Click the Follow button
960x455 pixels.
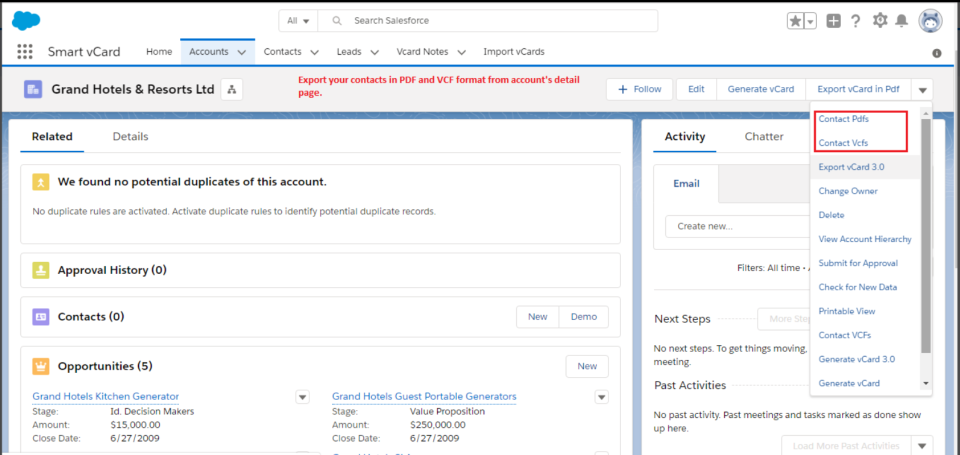coord(640,89)
